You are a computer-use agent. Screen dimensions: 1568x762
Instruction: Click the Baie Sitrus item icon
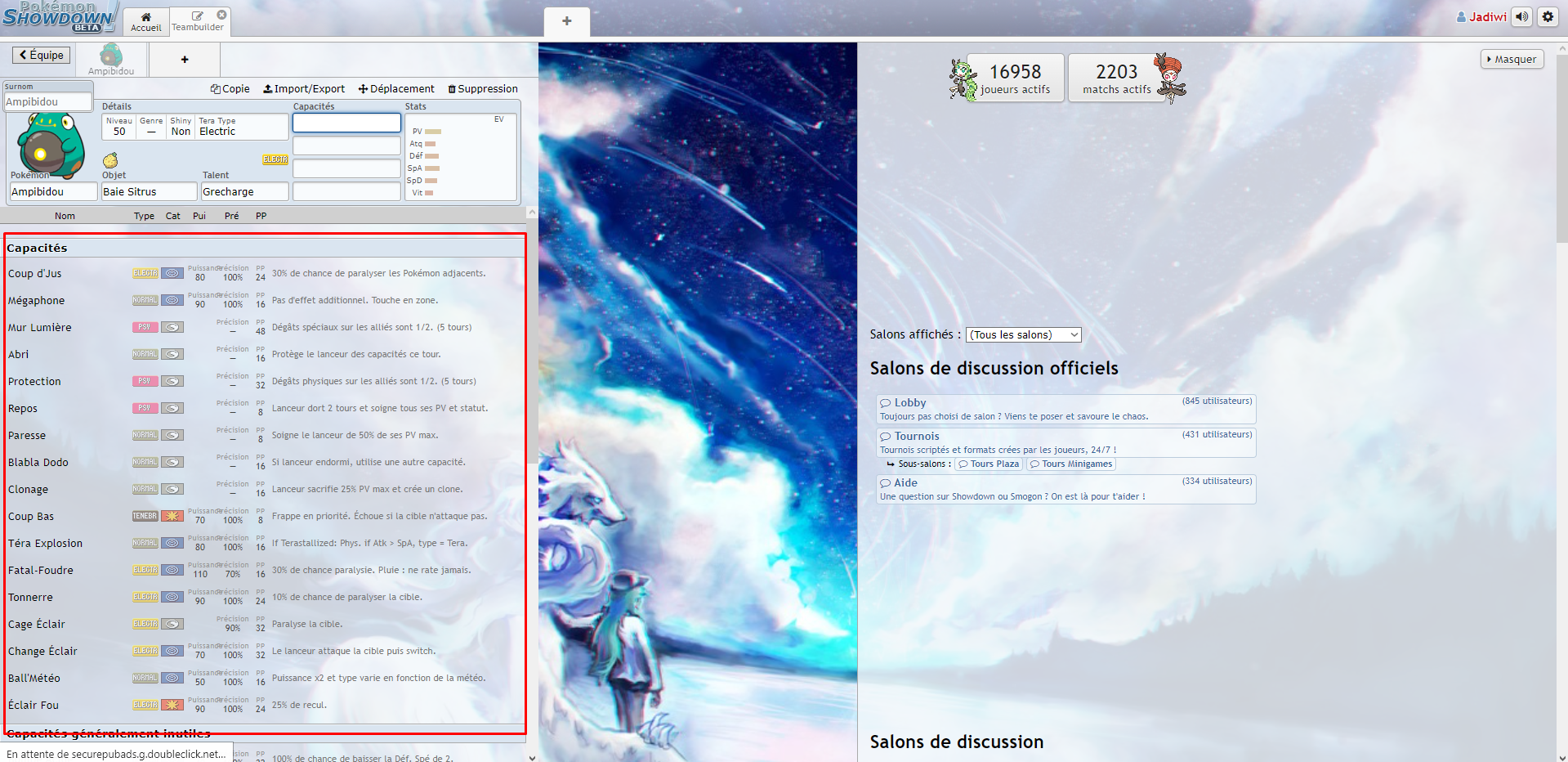[110, 160]
